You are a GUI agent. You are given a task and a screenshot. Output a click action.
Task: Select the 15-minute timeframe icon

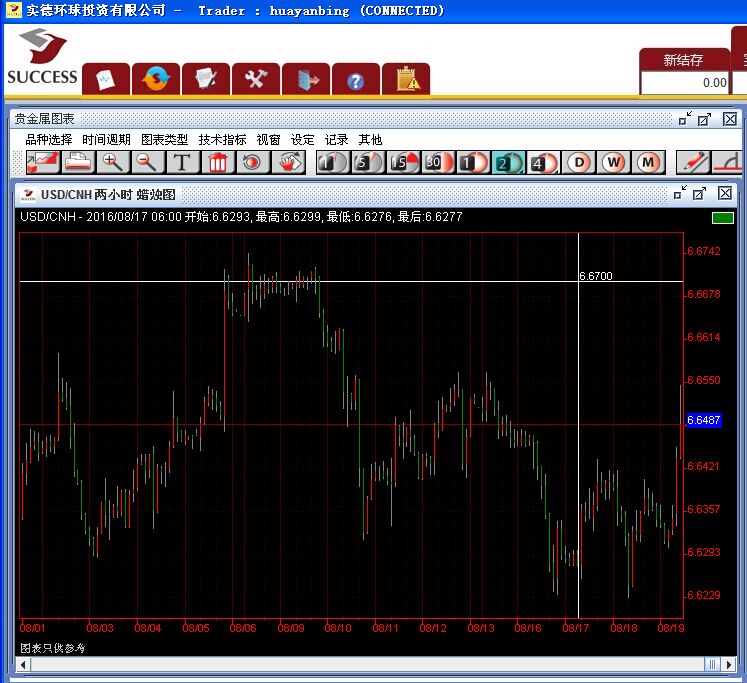(403, 163)
